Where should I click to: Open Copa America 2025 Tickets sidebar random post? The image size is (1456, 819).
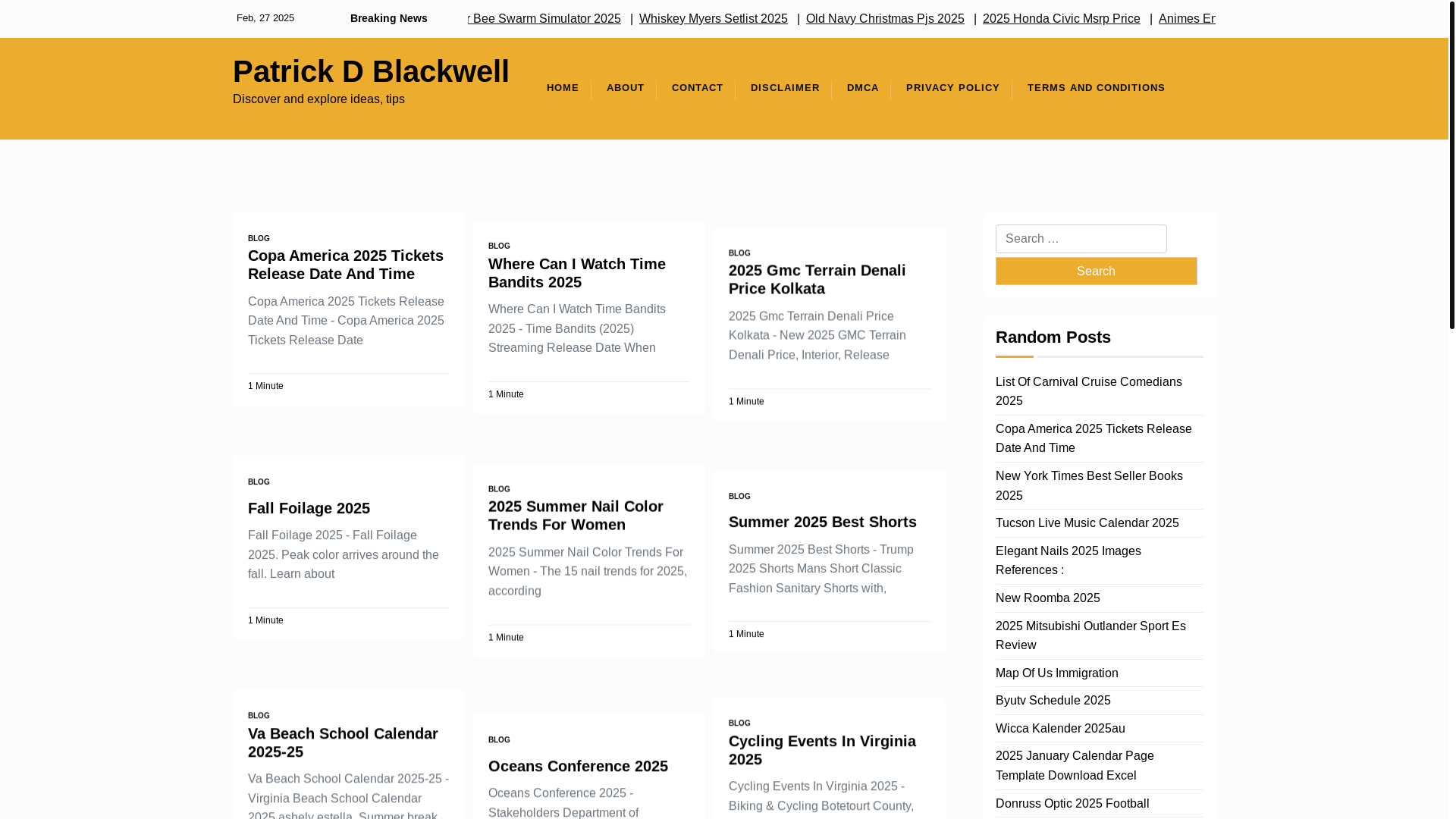(x=1094, y=438)
